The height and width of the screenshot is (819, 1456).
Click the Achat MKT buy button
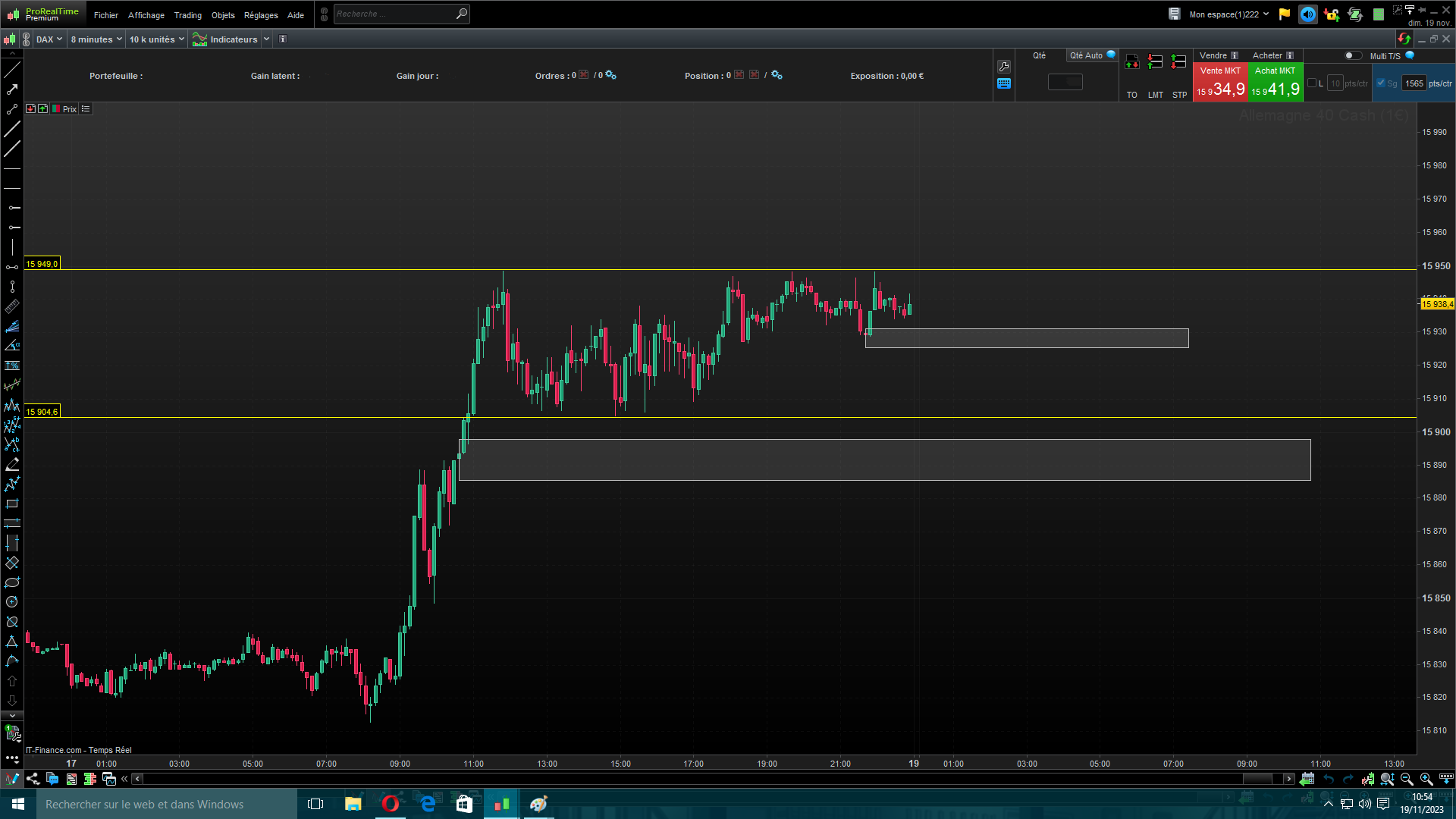coord(1275,82)
